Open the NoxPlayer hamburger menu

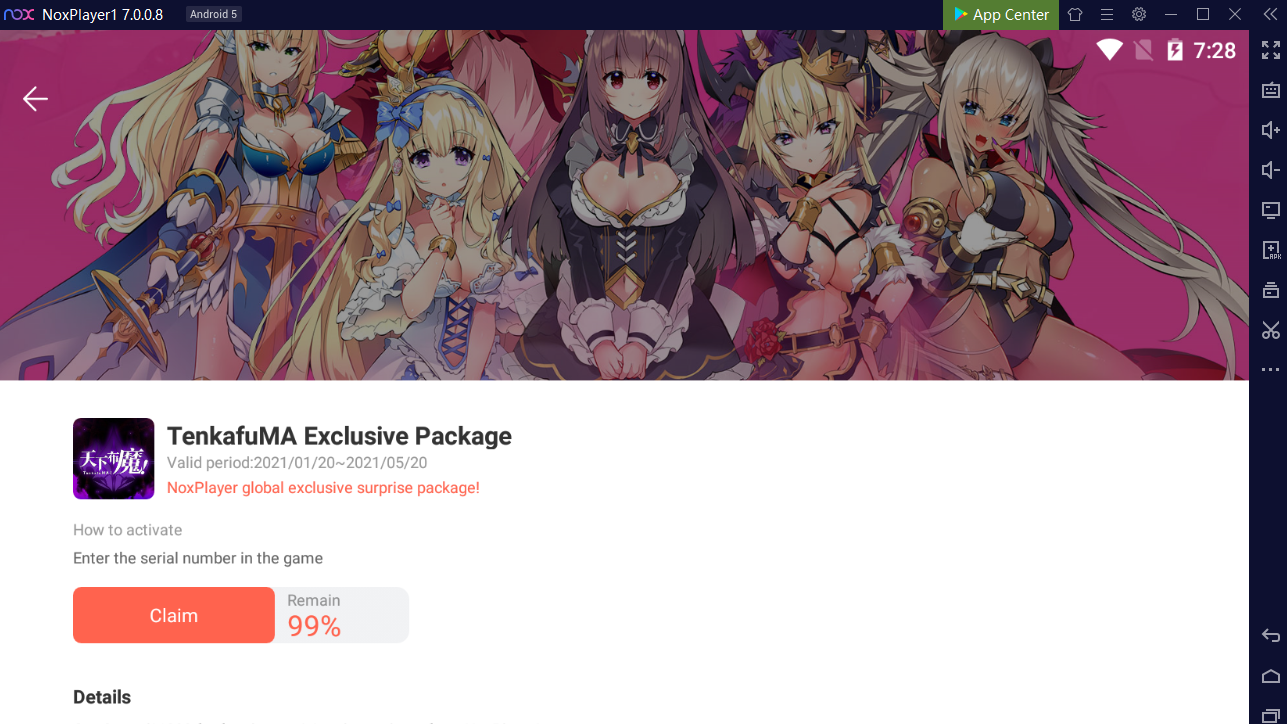[1107, 14]
